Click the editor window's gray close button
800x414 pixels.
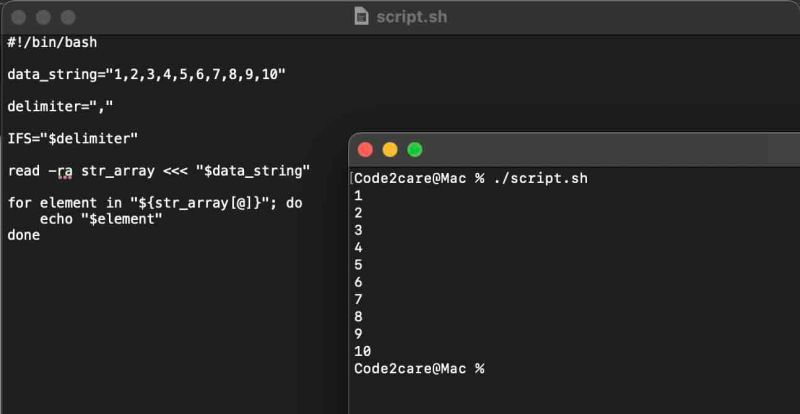coord(18,17)
